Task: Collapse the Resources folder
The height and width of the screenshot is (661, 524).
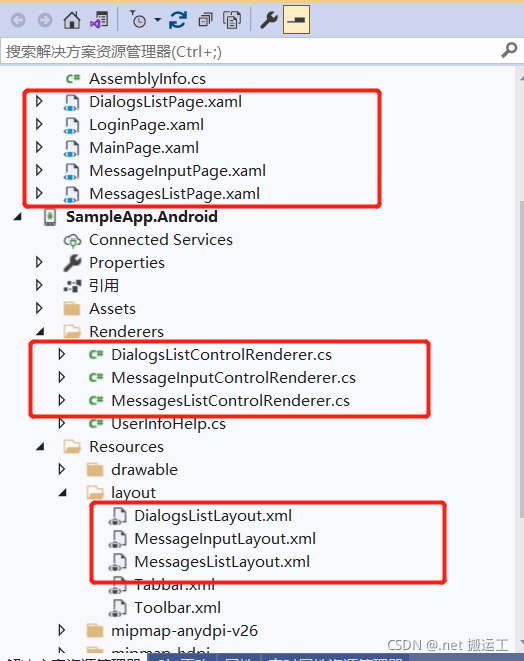Action: 40,446
